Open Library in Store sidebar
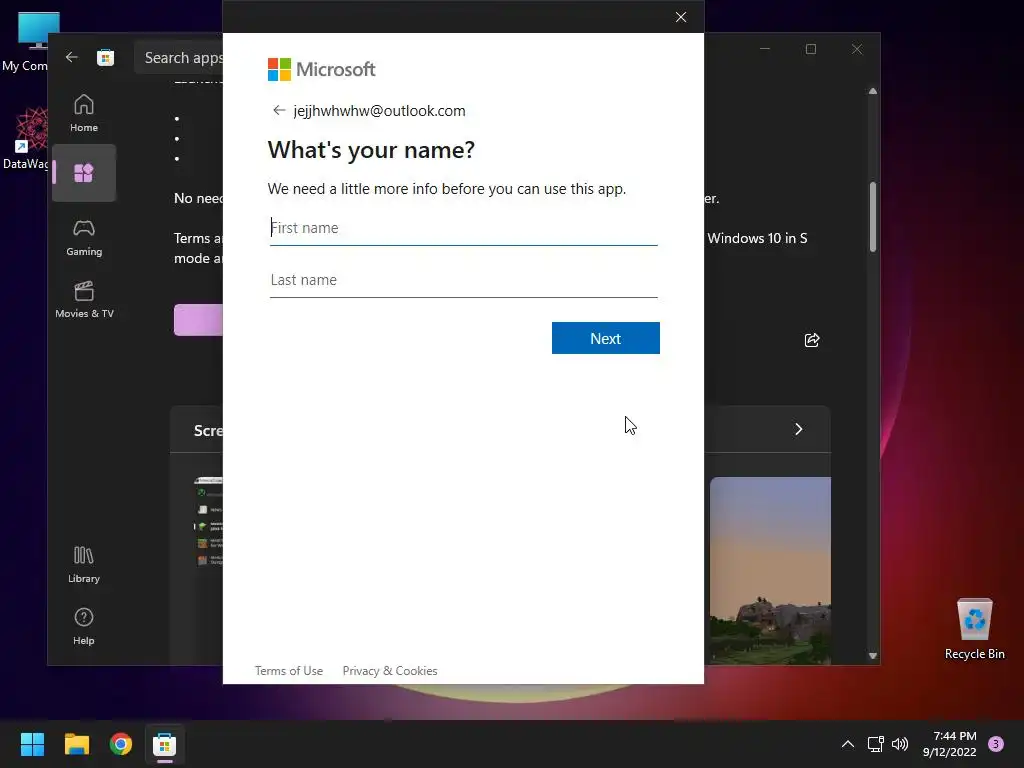This screenshot has height=768, width=1024. point(84,565)
